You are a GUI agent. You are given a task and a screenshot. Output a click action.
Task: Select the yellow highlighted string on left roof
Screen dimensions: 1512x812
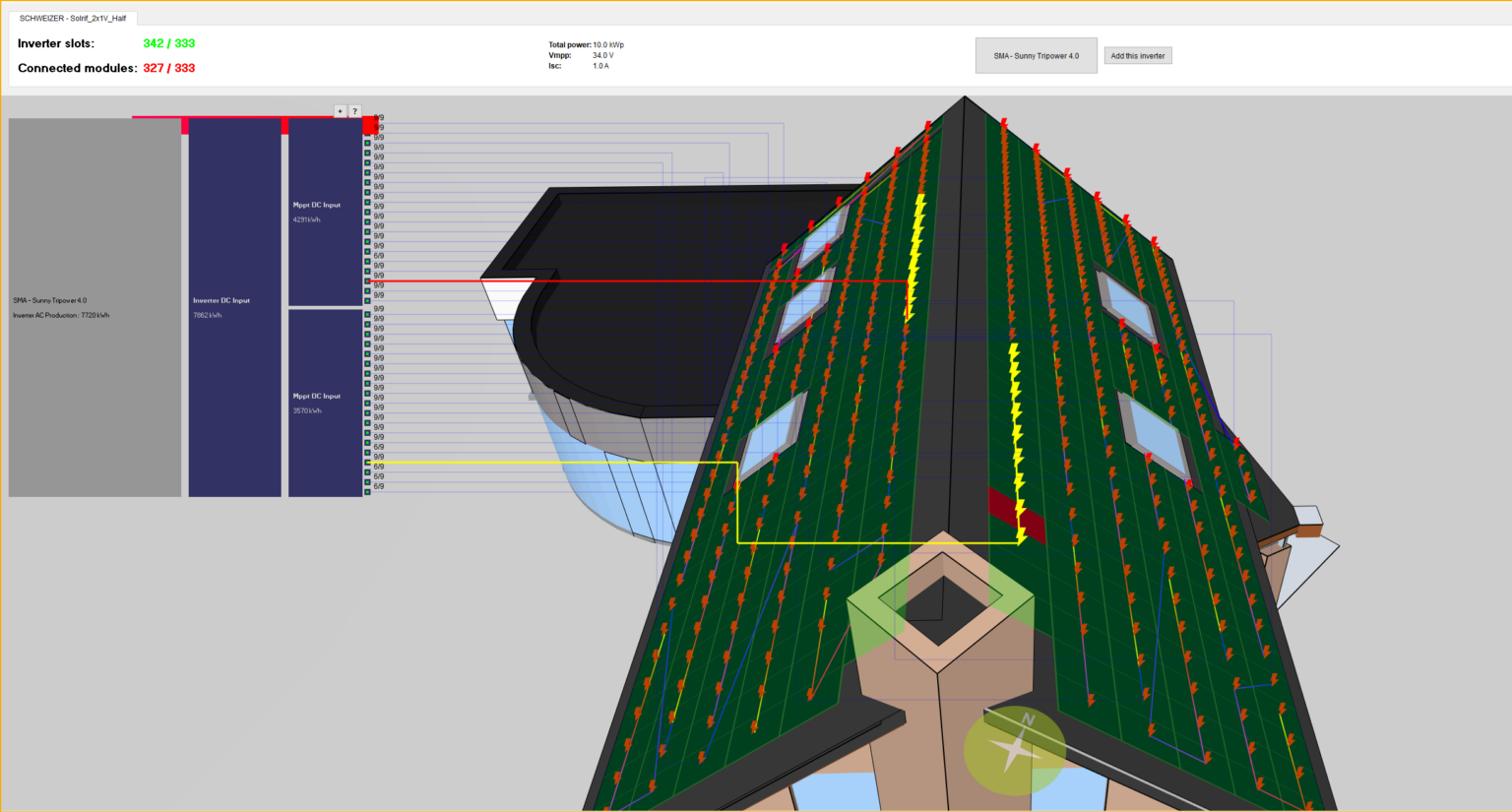914,256
